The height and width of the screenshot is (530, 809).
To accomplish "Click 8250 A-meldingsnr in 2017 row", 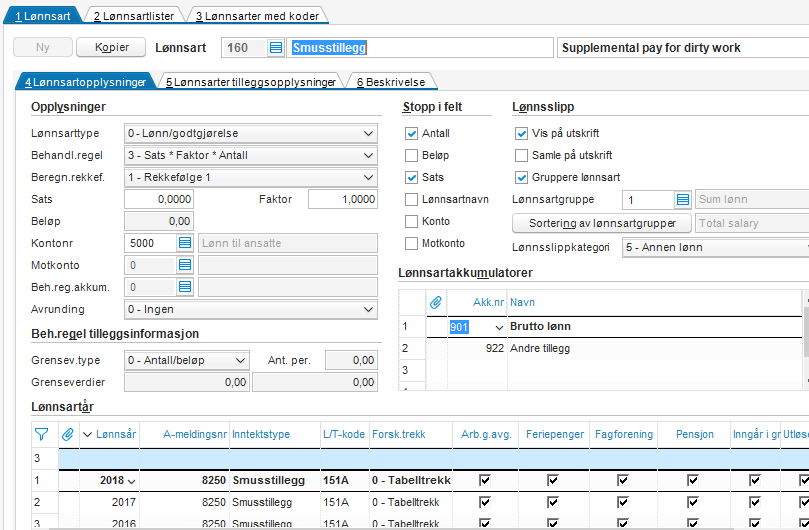I will (x=214, y=502).
